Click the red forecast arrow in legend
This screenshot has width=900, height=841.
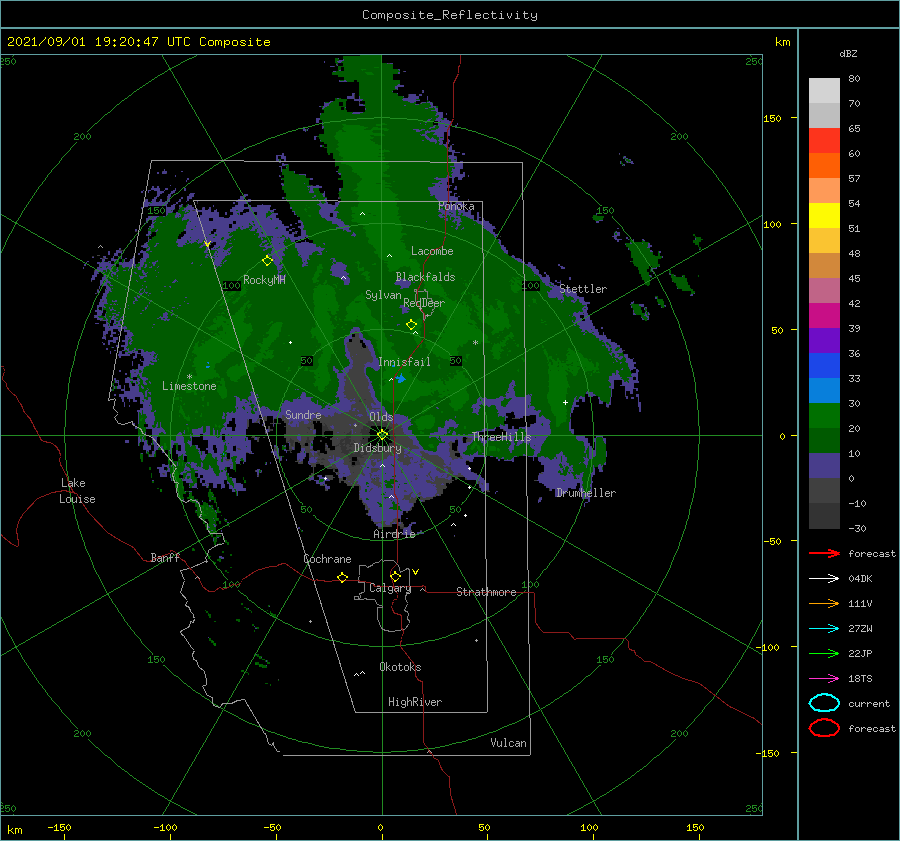pyautogui.click(x=824, y=553)
